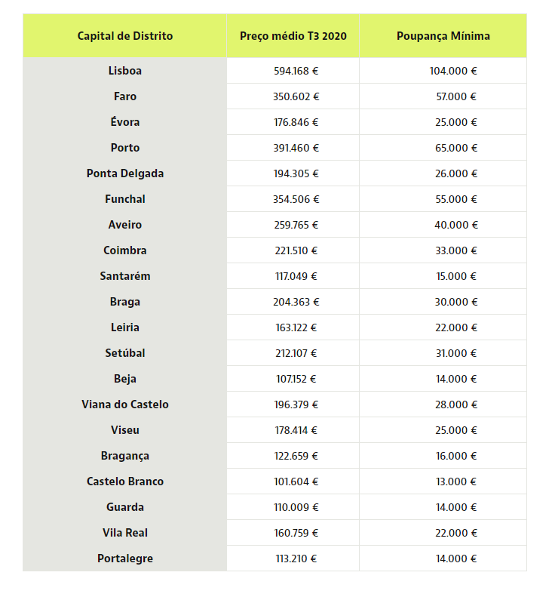Click Vila Real savings 22.000 €
The width and height of the screenshot is (552, 593).
pos(456,533)
